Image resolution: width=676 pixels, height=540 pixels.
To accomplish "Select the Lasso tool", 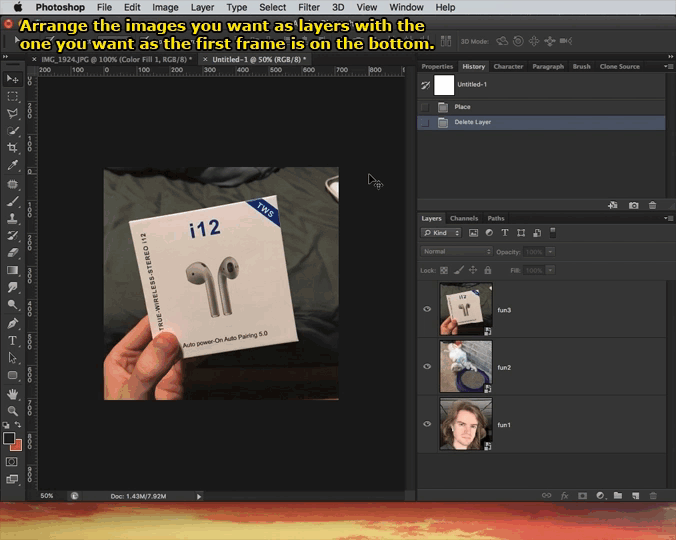I will (12, 113).
